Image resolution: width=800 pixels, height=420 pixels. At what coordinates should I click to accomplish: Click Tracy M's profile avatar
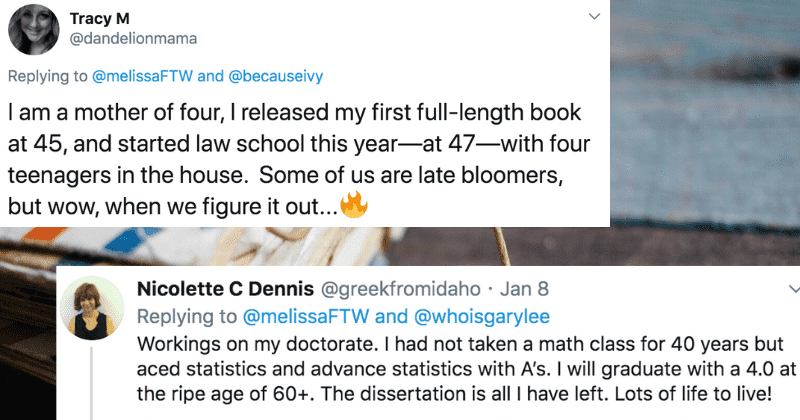(32, 30)
